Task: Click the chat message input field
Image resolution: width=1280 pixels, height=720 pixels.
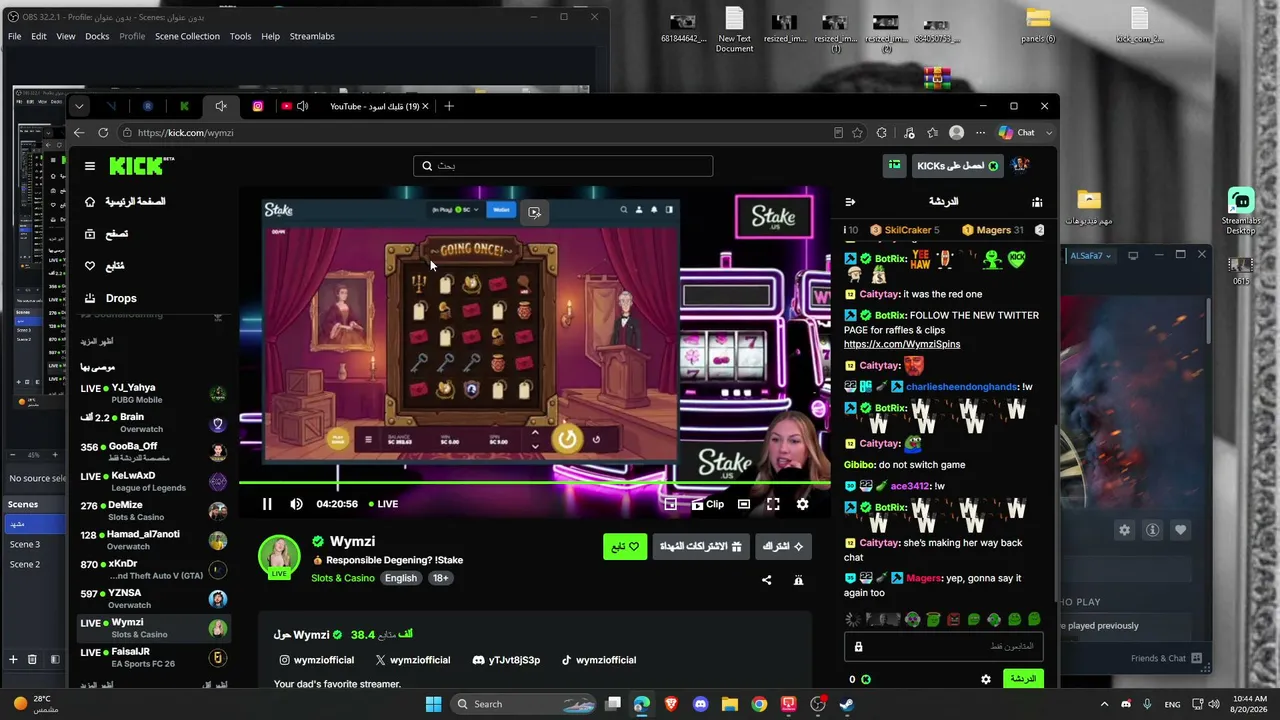Action: pos(944,647)
